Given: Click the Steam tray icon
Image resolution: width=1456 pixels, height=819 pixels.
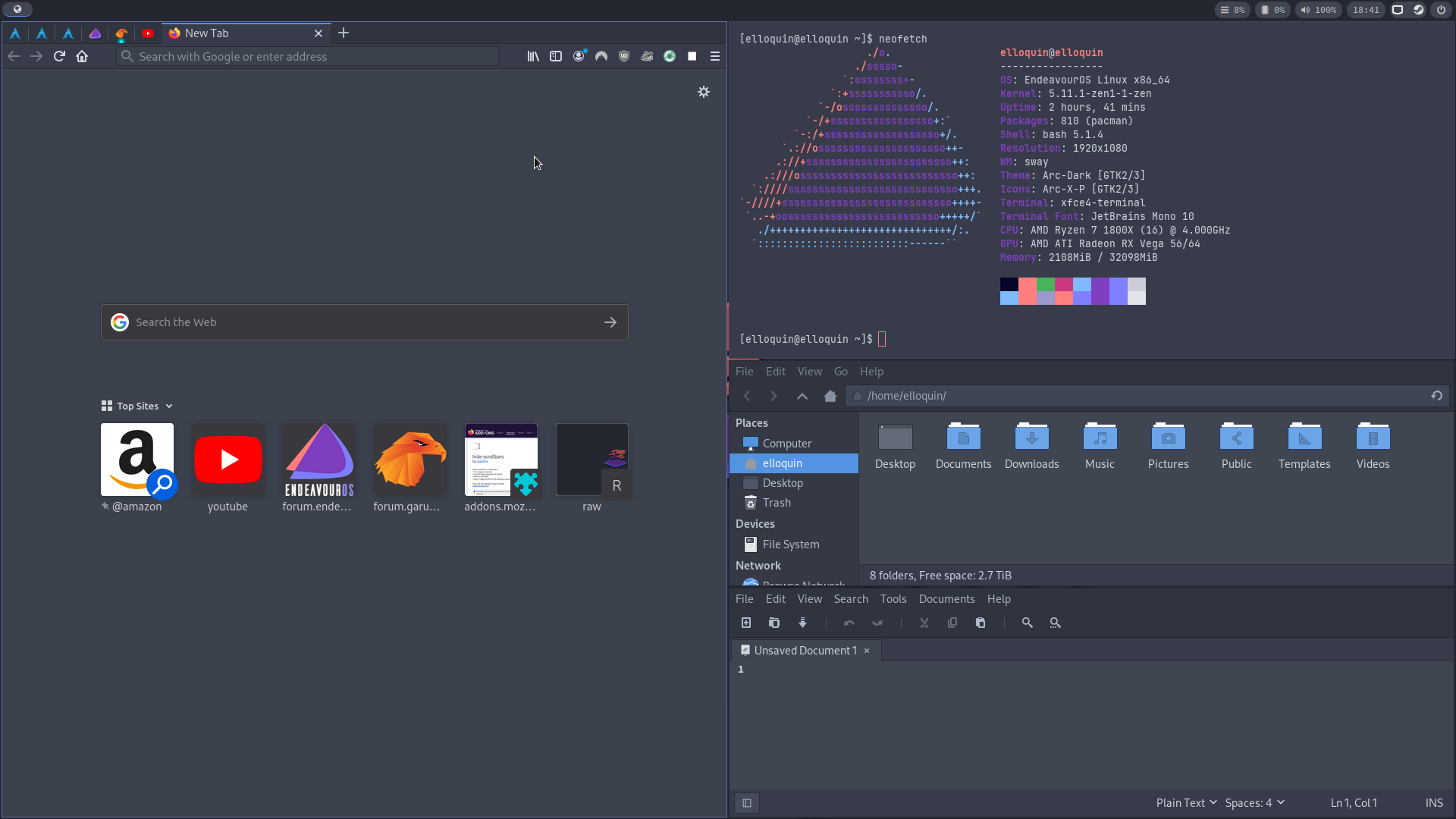Looking at the screenshot, I should click(x=1419, y=10).
